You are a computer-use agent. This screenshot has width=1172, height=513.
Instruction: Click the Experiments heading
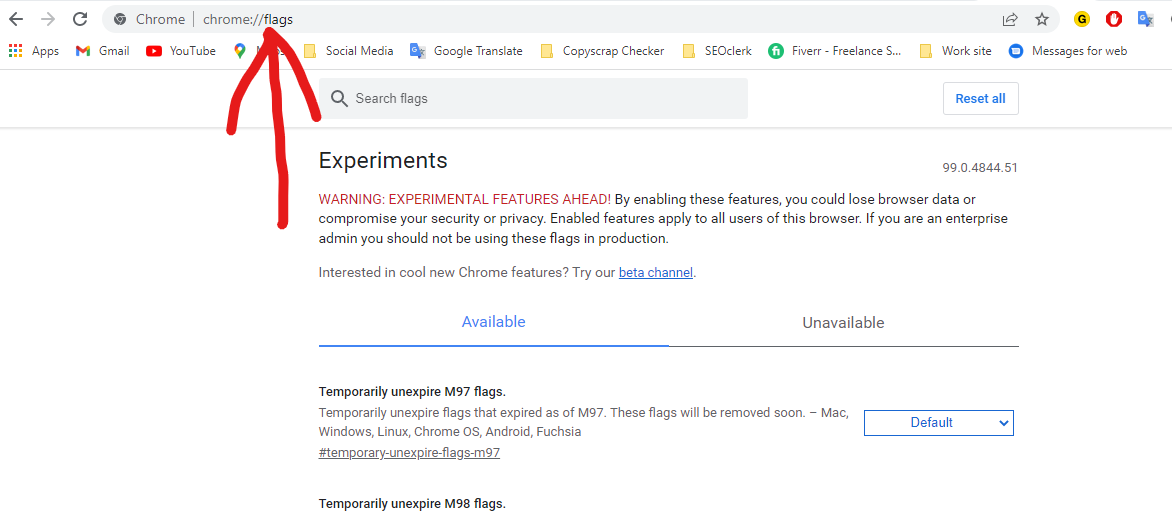pos(383,160)
